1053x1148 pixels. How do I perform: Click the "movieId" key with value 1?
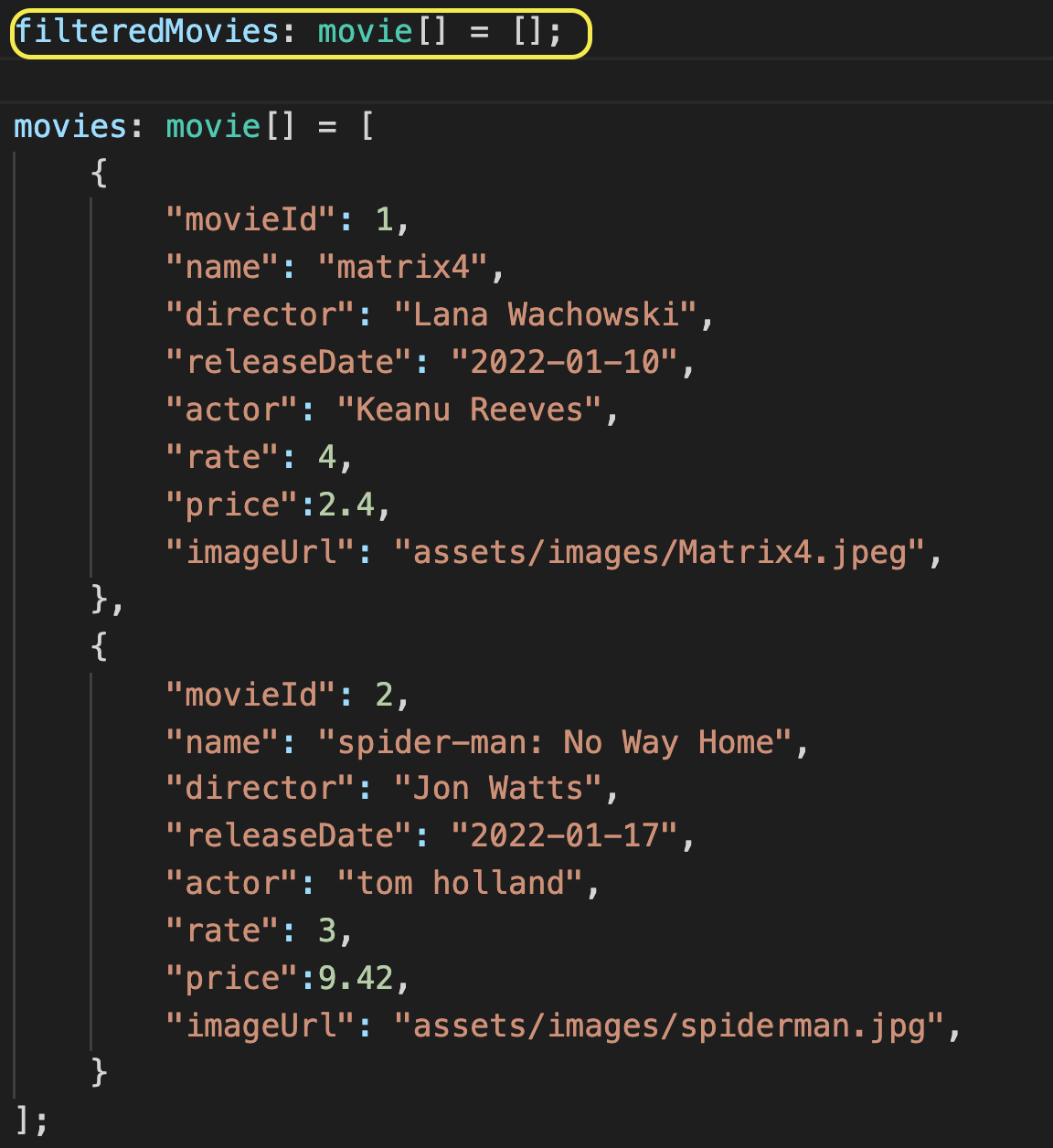(x=250, y=219)
